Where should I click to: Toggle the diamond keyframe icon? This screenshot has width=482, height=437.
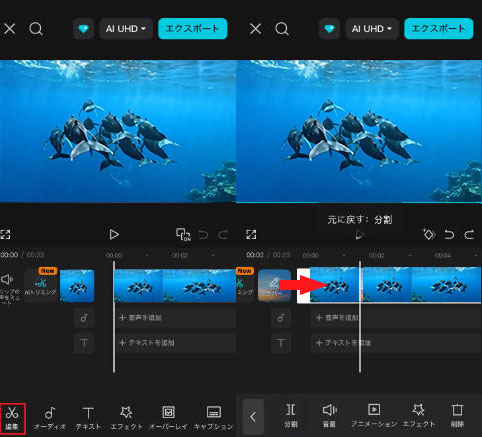[429, 234]
